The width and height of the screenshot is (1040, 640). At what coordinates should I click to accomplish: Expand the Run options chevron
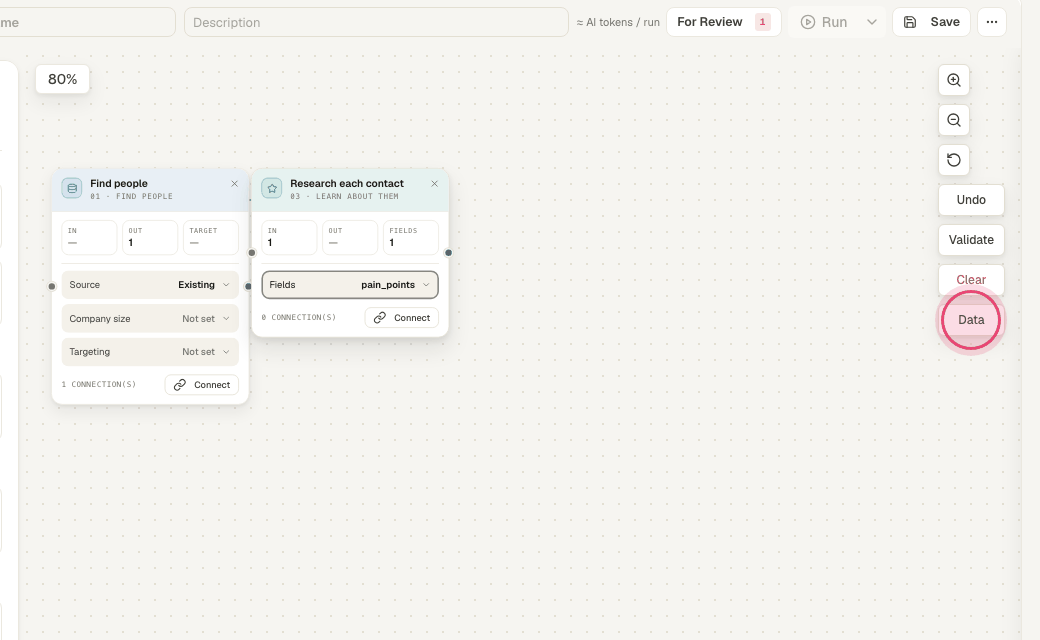[872, 22]
